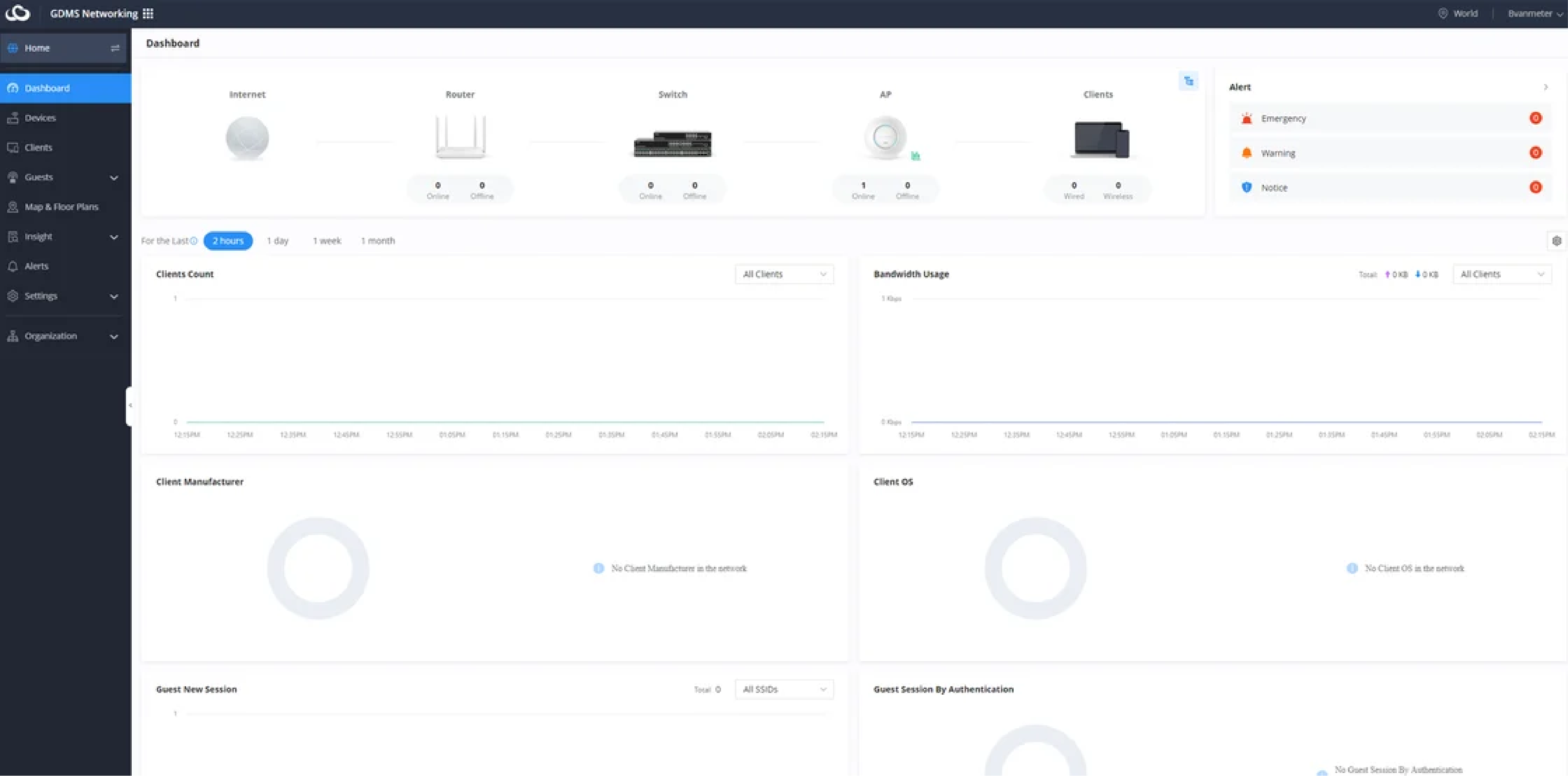Select the 2 hours time range

228,241
